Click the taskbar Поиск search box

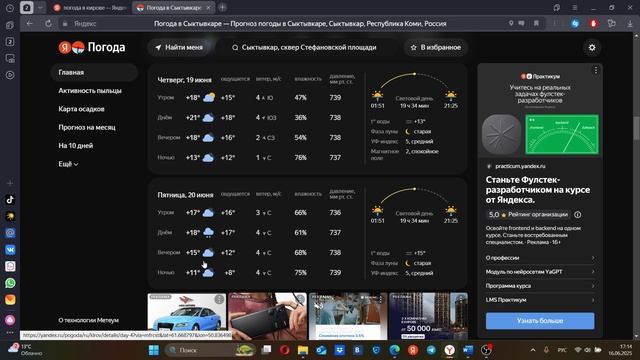point(211,350)
